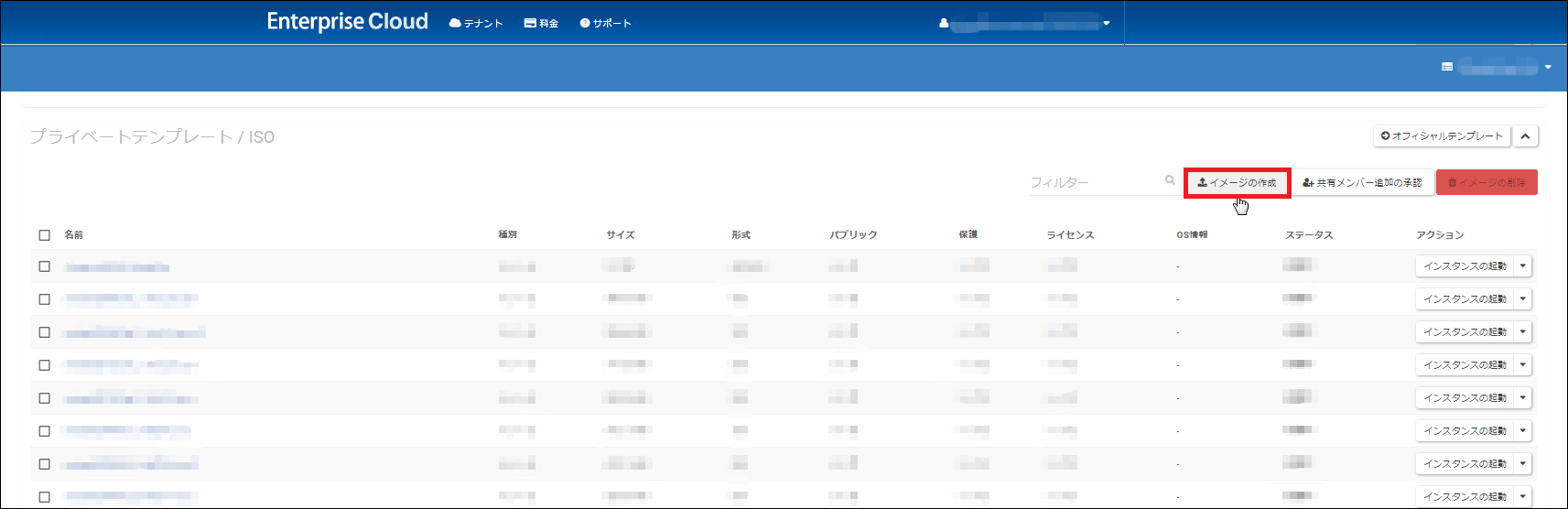Viewport: 1568px width, 509px height.
Task: Toggle the select-all checkbox in header
Action: [x=44, y=235]
